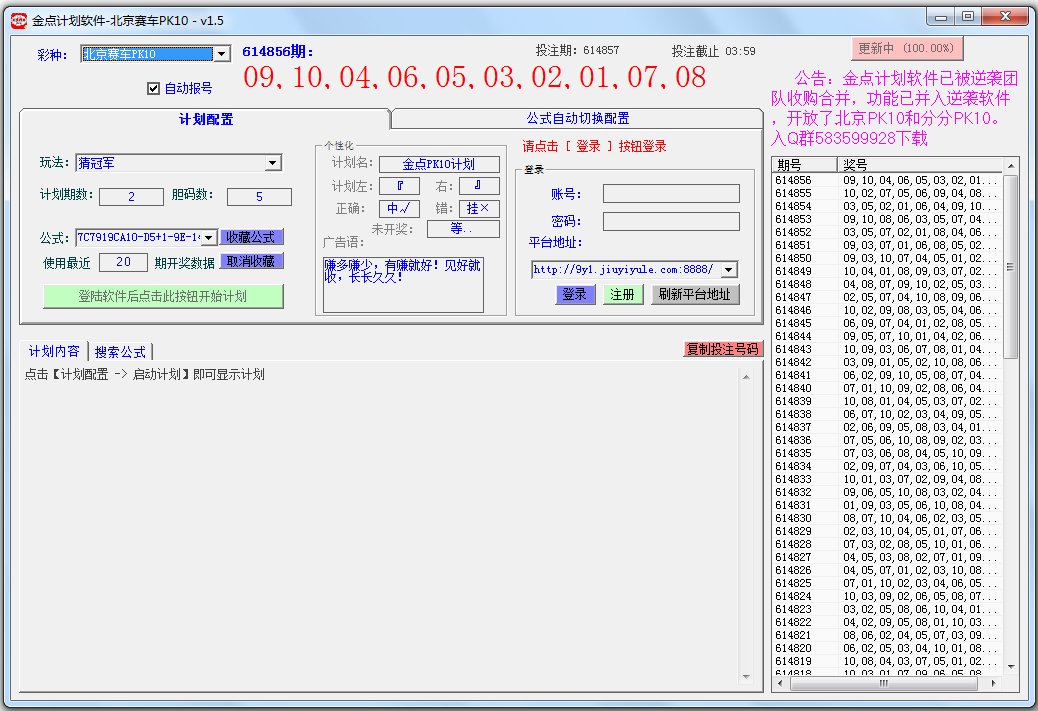This screenshot has height=711, width=1038.
Task: Click the 投注截止 countdown timer
Action: click(x=714, y=51)
